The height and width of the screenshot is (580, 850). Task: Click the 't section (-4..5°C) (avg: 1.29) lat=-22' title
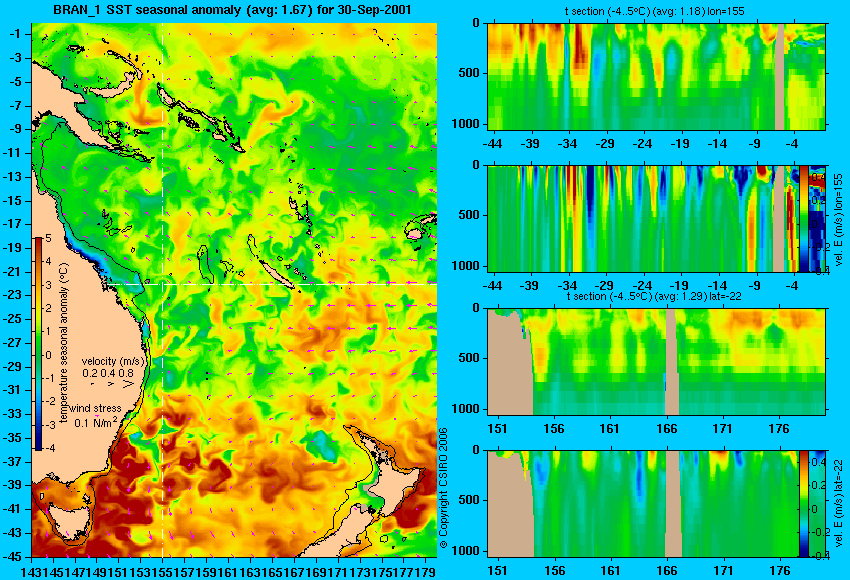(654, 297)
